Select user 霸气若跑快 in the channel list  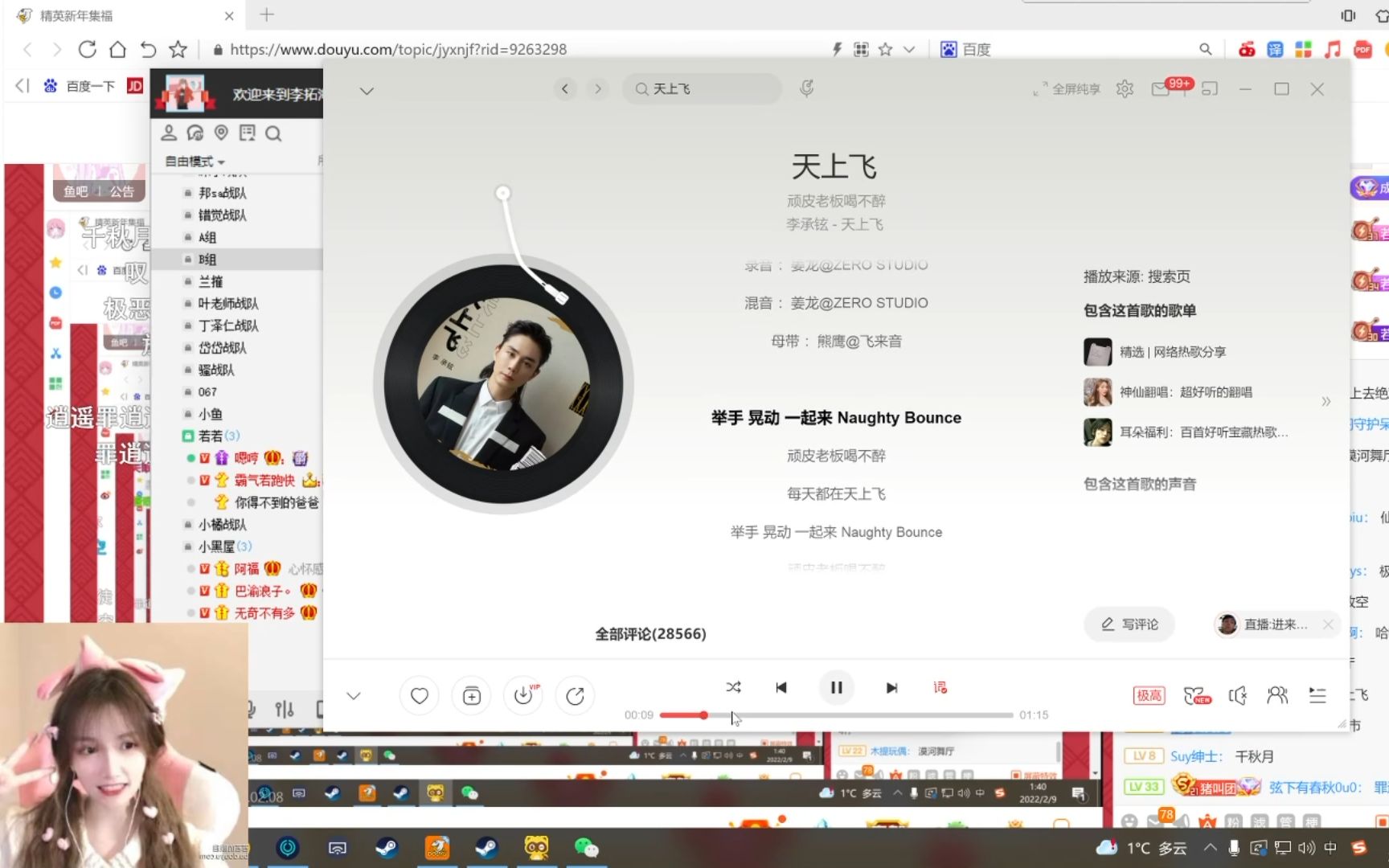(264, 480)
